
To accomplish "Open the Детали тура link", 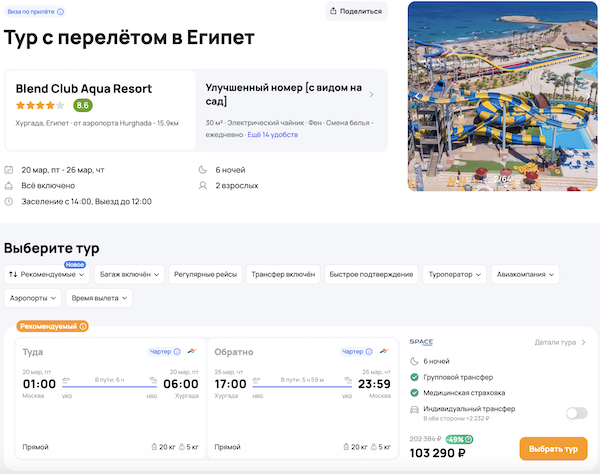I will tap(560, 342).
